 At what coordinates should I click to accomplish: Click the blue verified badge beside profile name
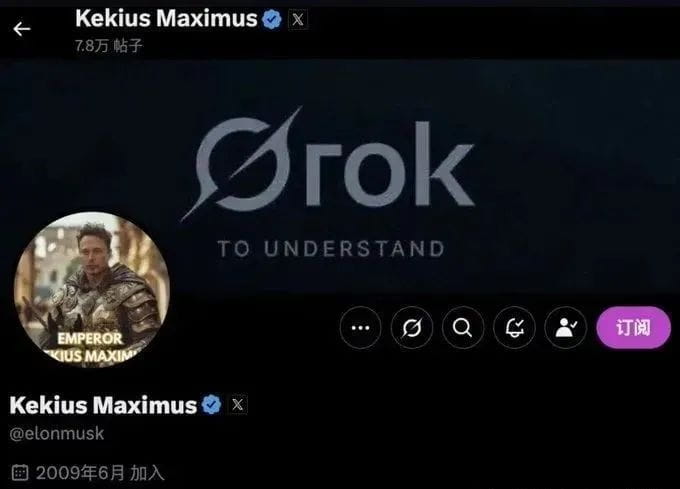(212, 404)
